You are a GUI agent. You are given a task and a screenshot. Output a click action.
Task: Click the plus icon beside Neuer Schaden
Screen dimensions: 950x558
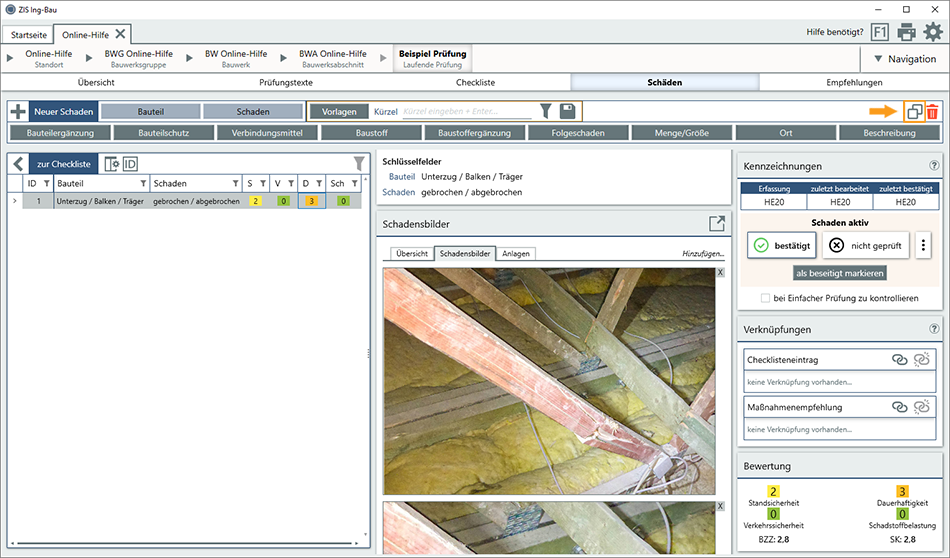click(18, 111)
